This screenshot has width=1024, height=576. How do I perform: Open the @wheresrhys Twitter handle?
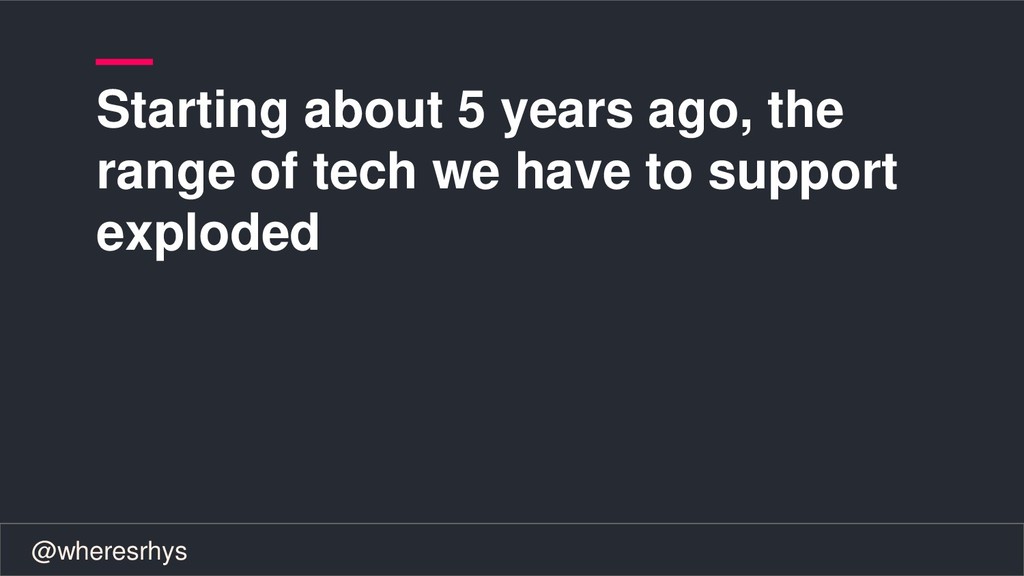point(109,552)
